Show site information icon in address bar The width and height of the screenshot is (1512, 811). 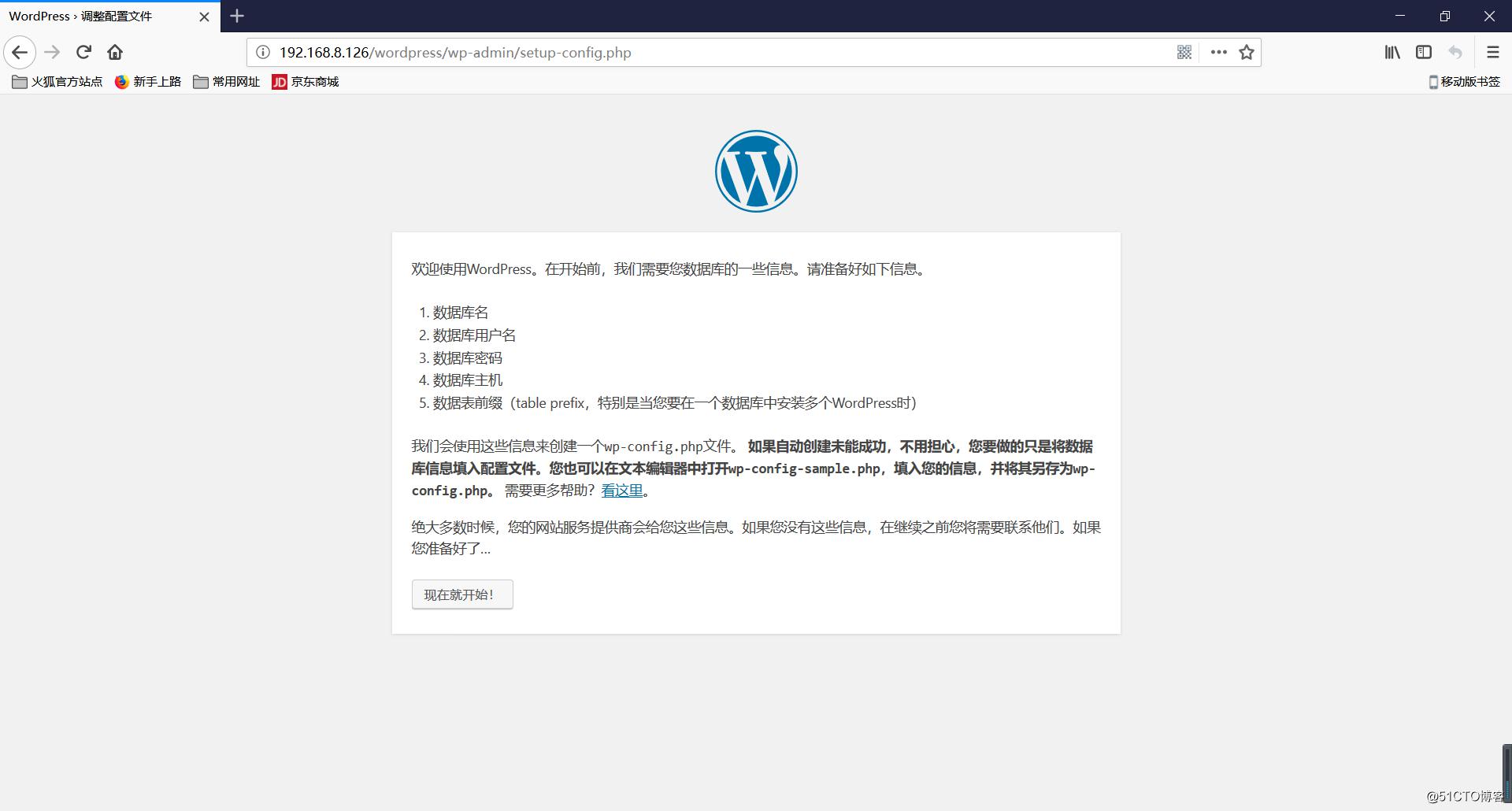point(263,53)
